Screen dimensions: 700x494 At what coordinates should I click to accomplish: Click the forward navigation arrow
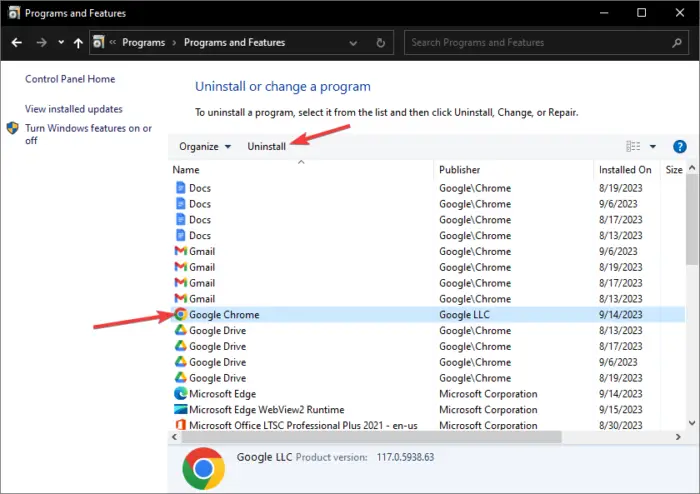click(x=42, y=42)
